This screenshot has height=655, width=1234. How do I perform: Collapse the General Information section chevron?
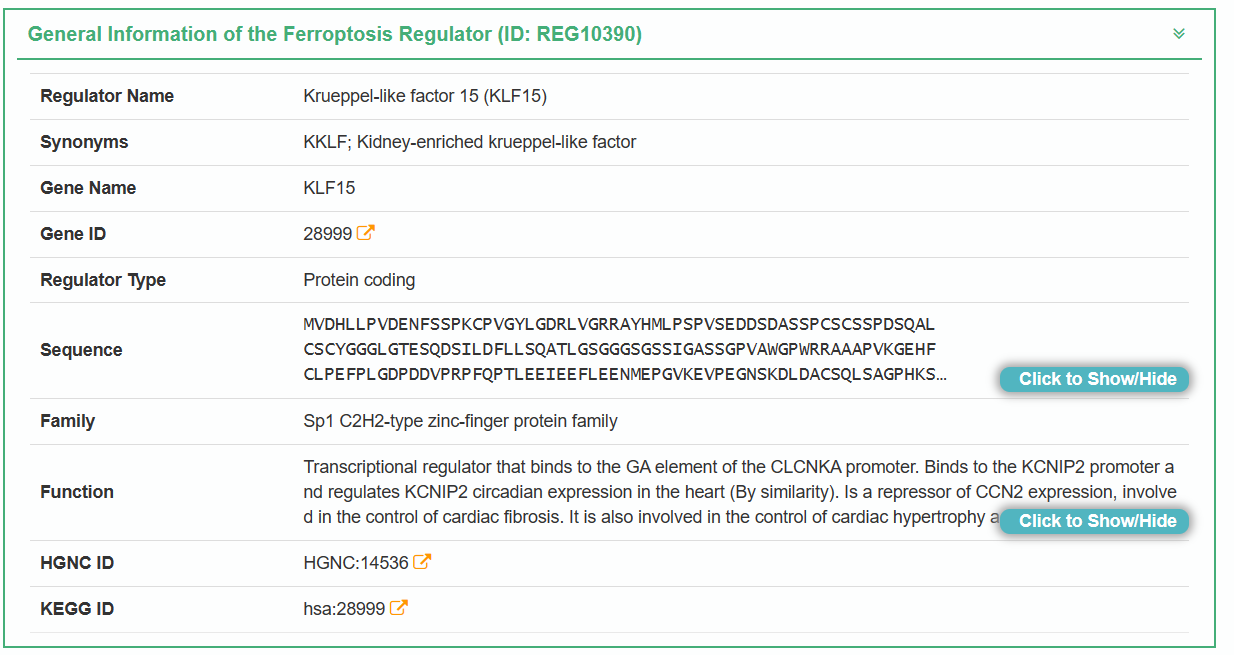[1179, 34]
